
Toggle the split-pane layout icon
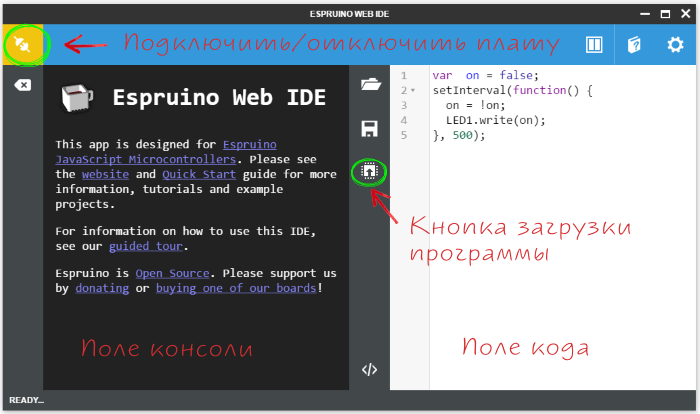coord(594,45)
